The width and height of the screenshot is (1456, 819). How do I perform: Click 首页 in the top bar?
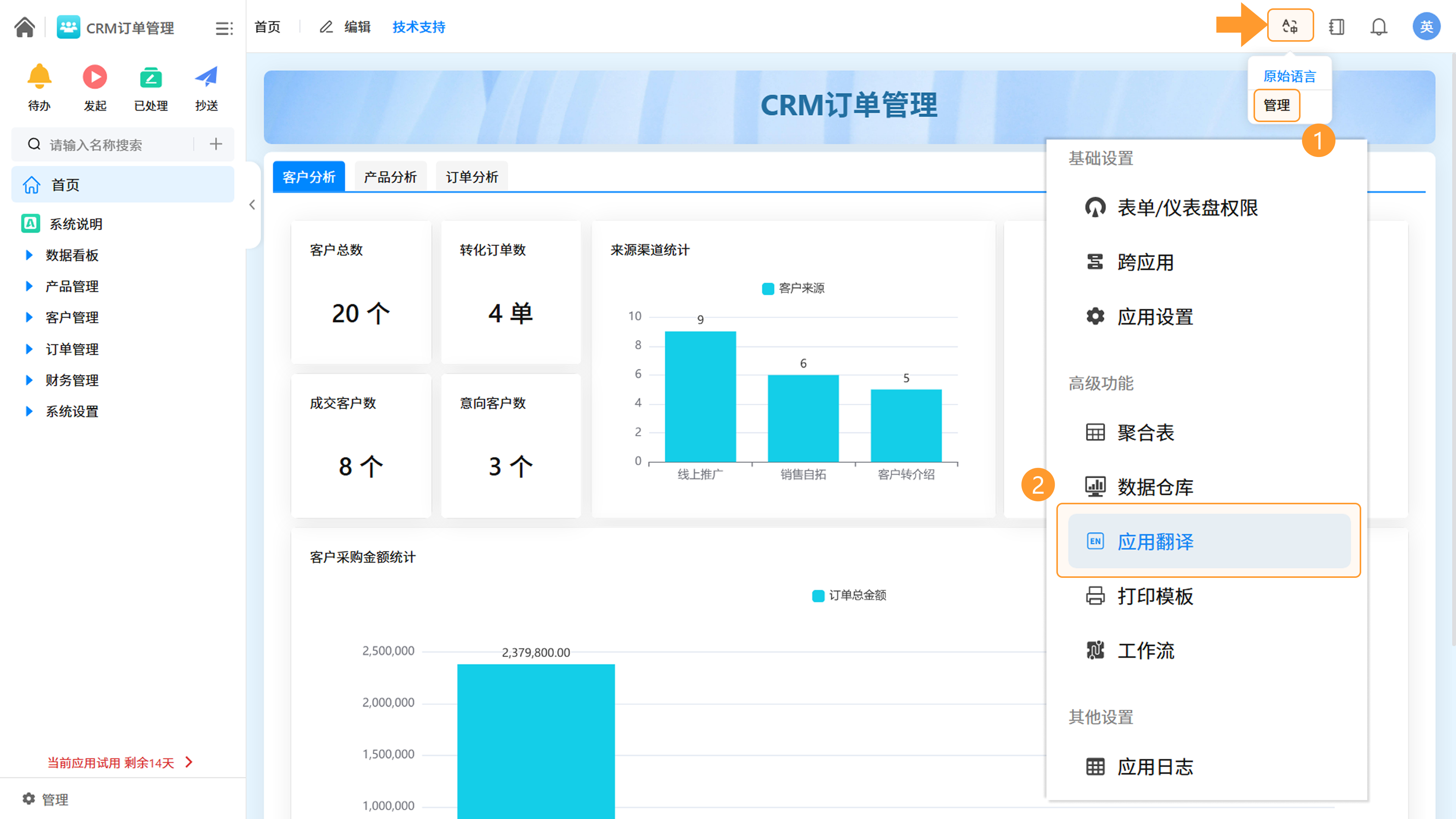267,27
